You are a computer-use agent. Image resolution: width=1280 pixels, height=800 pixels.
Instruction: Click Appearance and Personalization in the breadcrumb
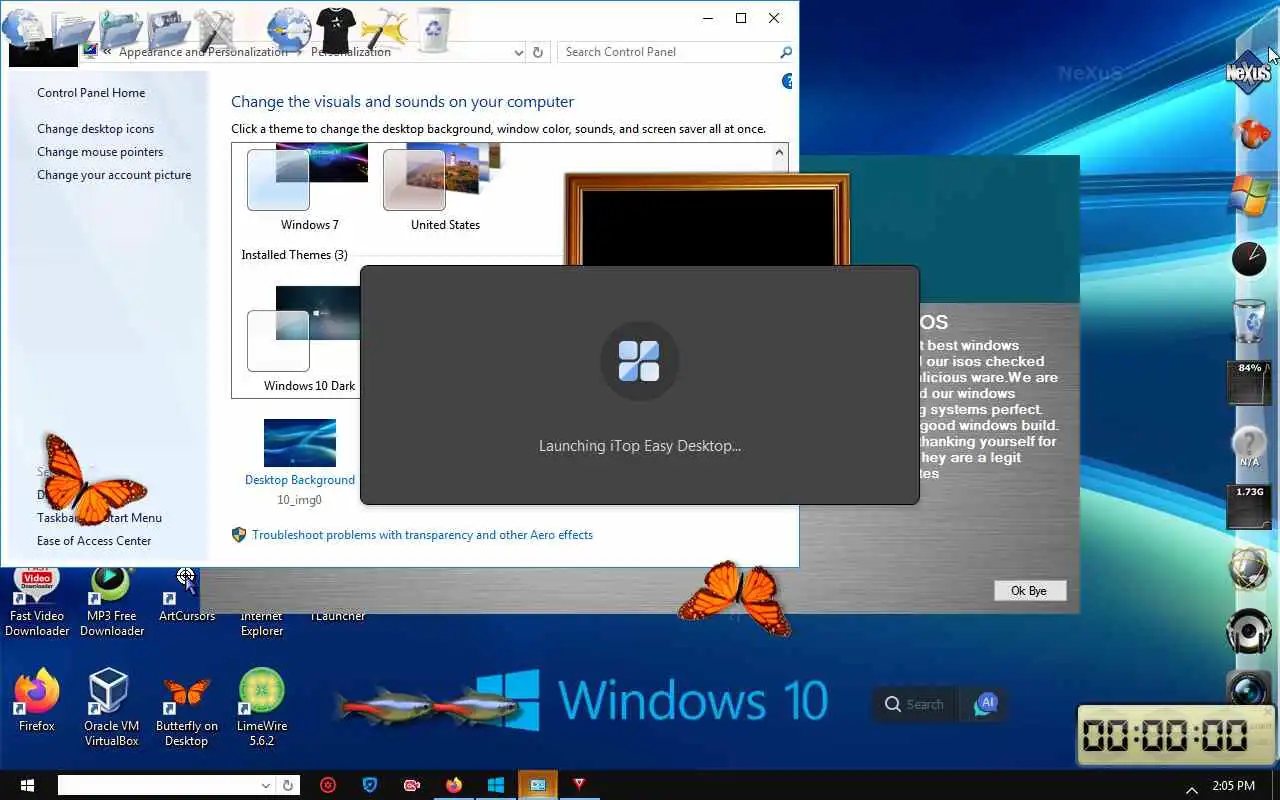203,52
